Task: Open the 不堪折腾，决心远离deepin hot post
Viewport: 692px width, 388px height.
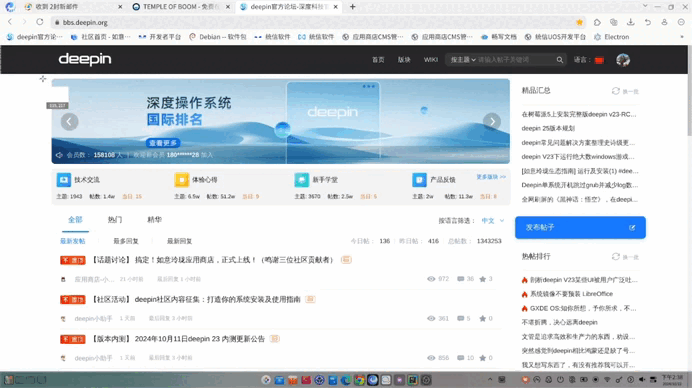Action: tap(559, 322)
